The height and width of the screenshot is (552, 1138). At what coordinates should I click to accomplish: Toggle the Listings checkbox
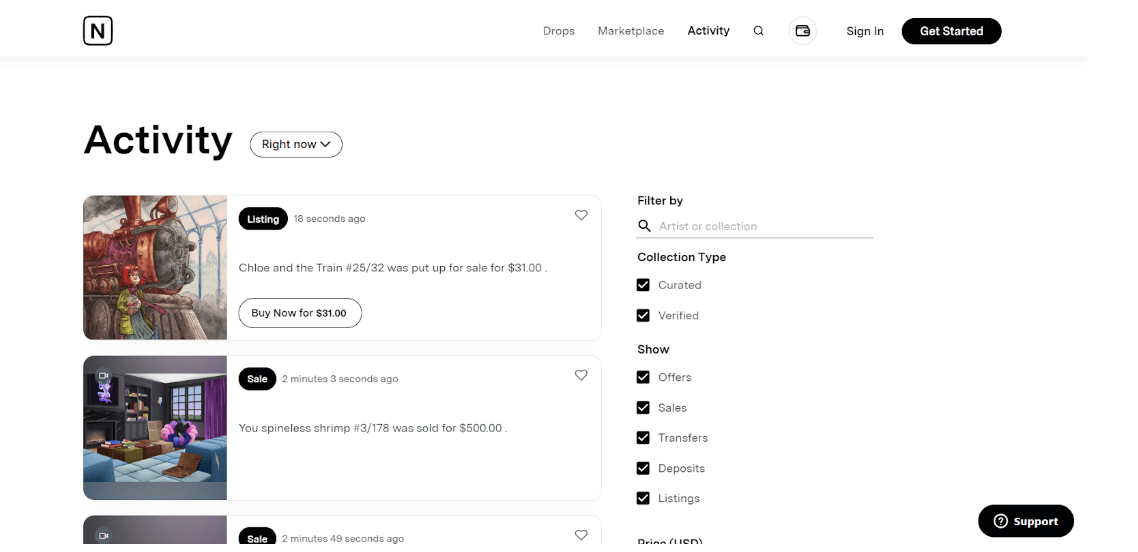tap(643, 498)
